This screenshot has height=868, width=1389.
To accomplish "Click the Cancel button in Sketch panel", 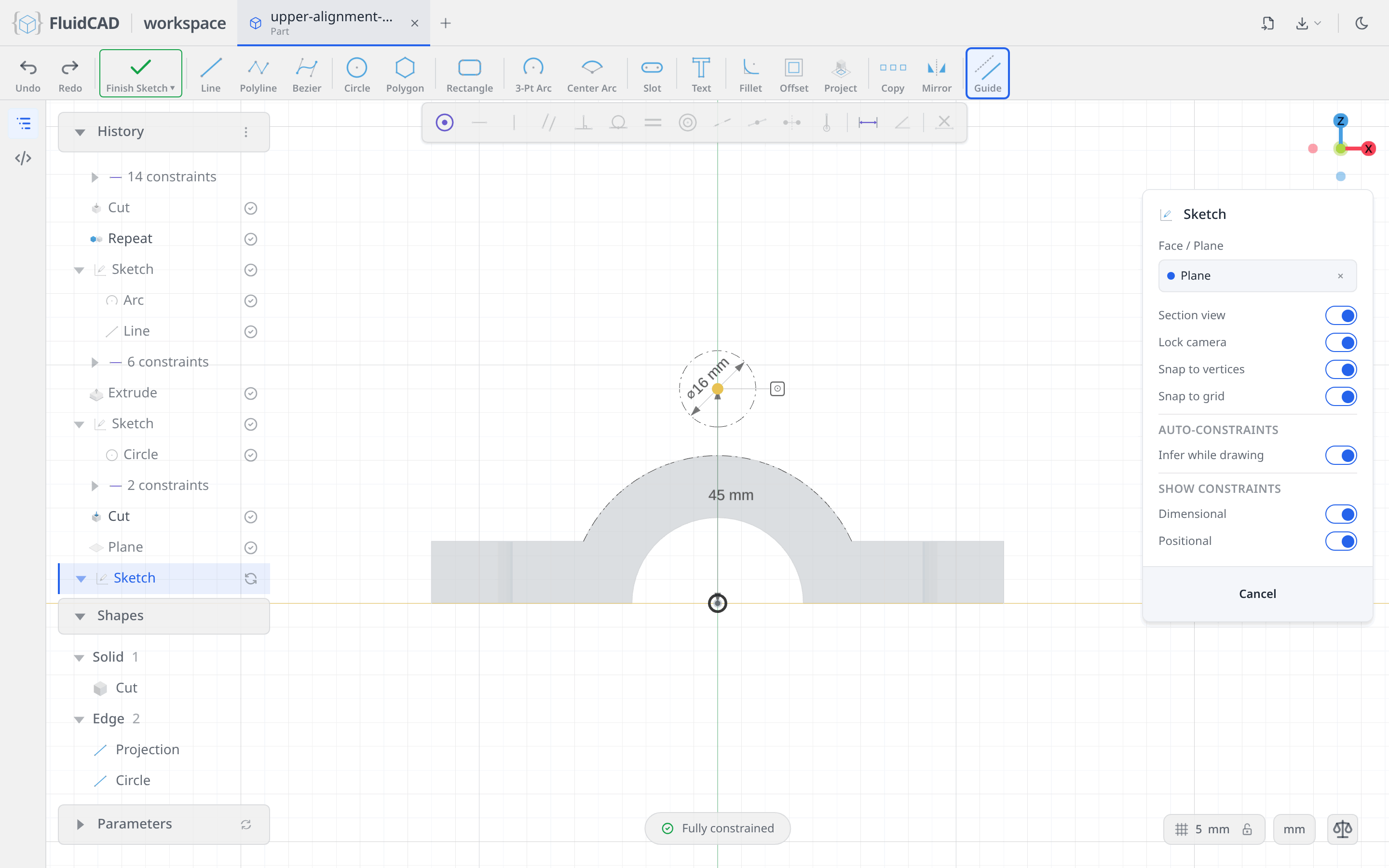I will point(1257,594).
